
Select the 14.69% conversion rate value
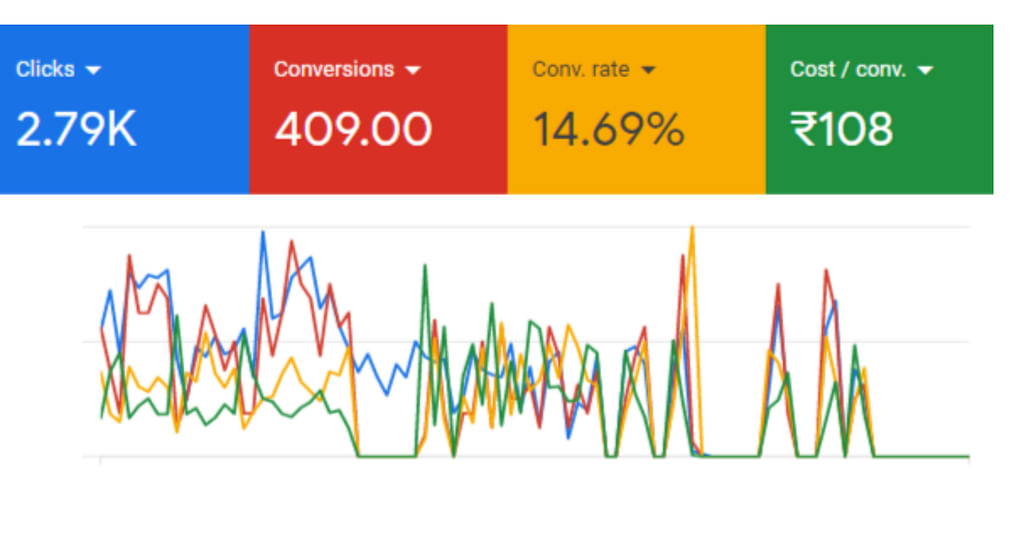pos(608,130)
